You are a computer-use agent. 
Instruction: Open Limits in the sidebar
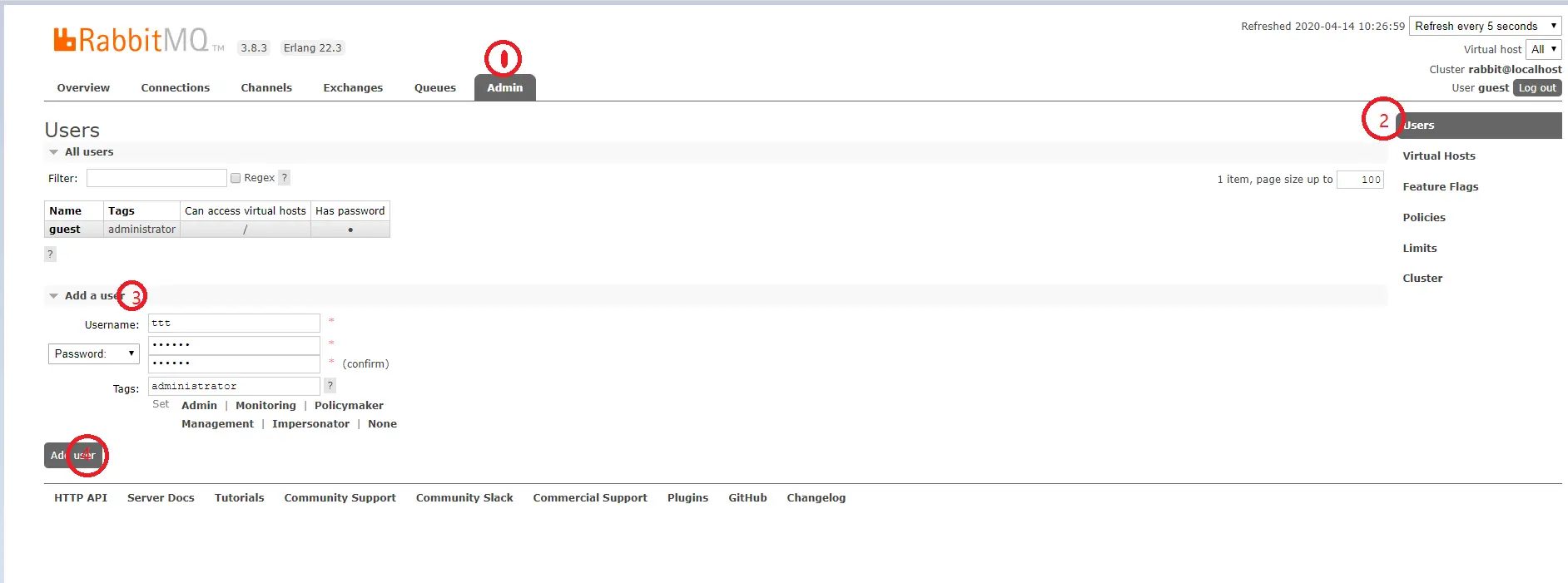1420,248
